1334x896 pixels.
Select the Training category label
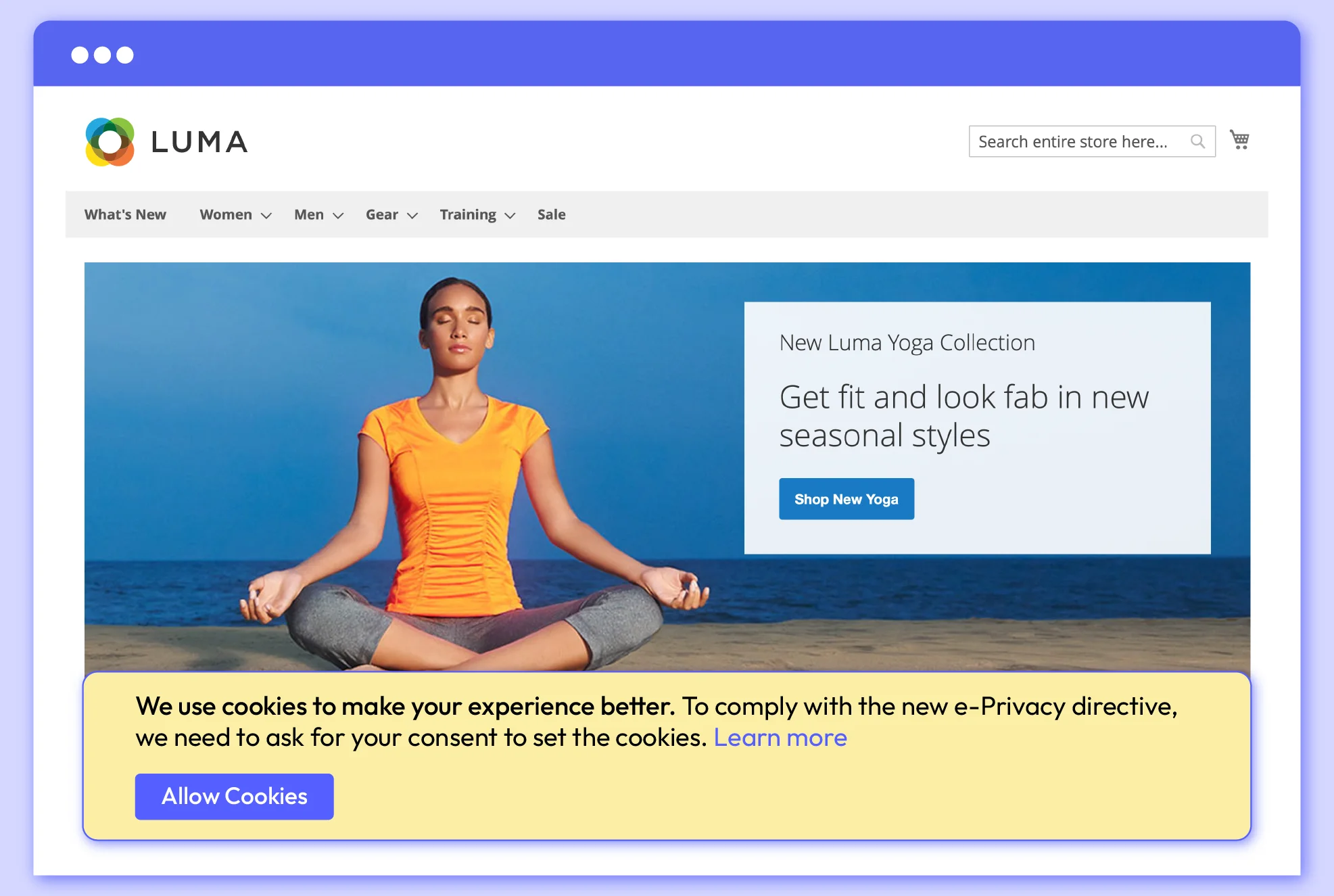coord(467,214)
